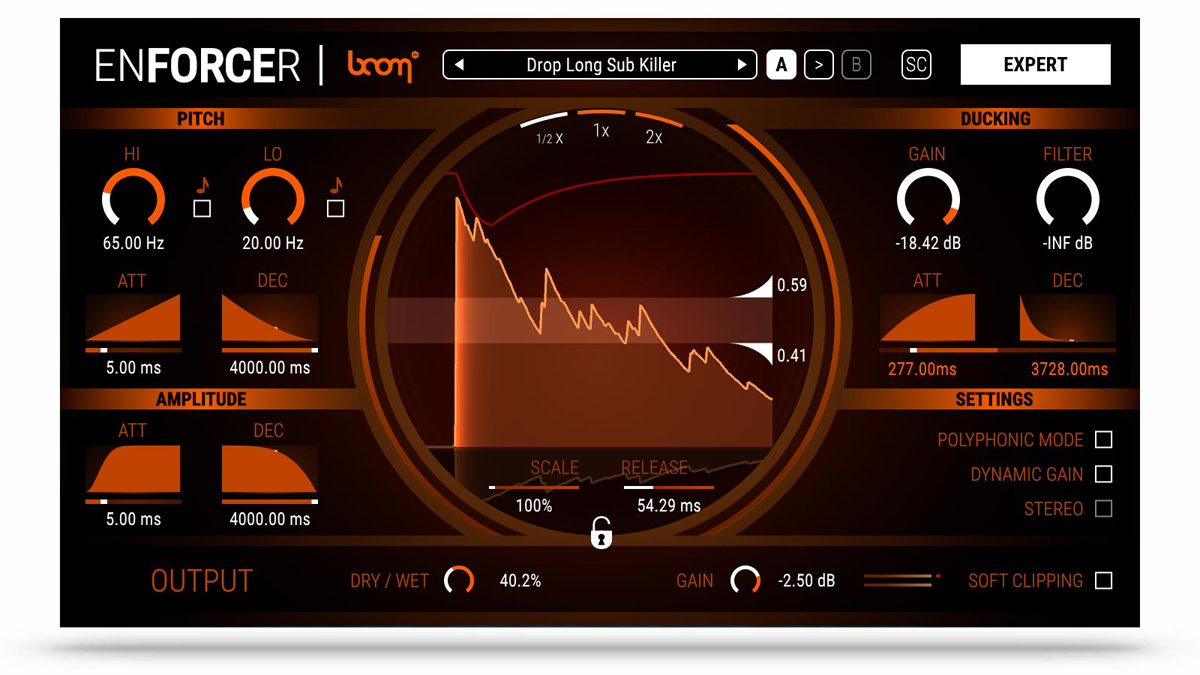The image size is (1200, 675).
Task: Click the SC sidechain button
Action: pos(915,64)
